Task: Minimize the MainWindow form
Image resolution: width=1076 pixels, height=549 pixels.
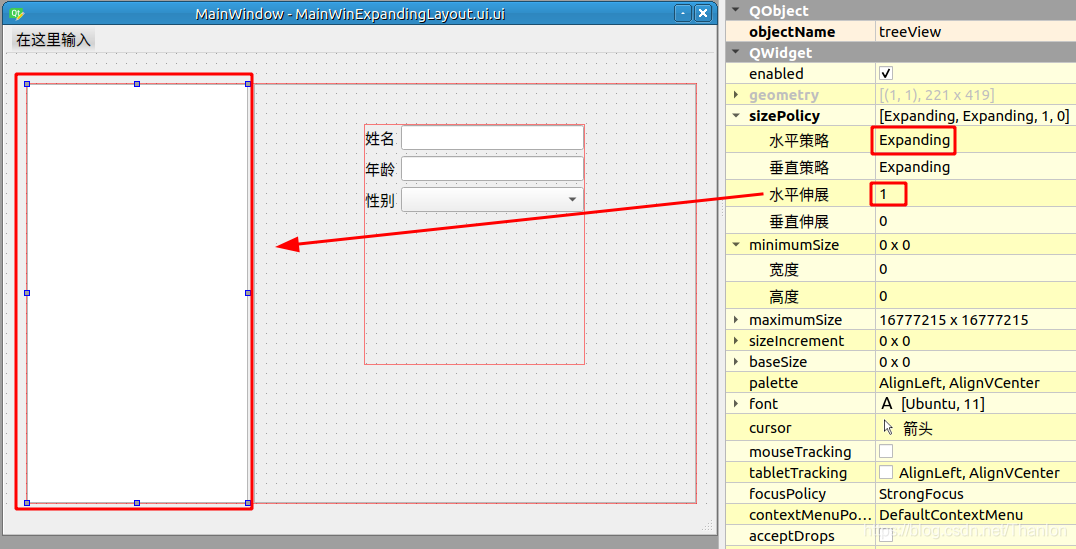Action: [x=683, y=13]
